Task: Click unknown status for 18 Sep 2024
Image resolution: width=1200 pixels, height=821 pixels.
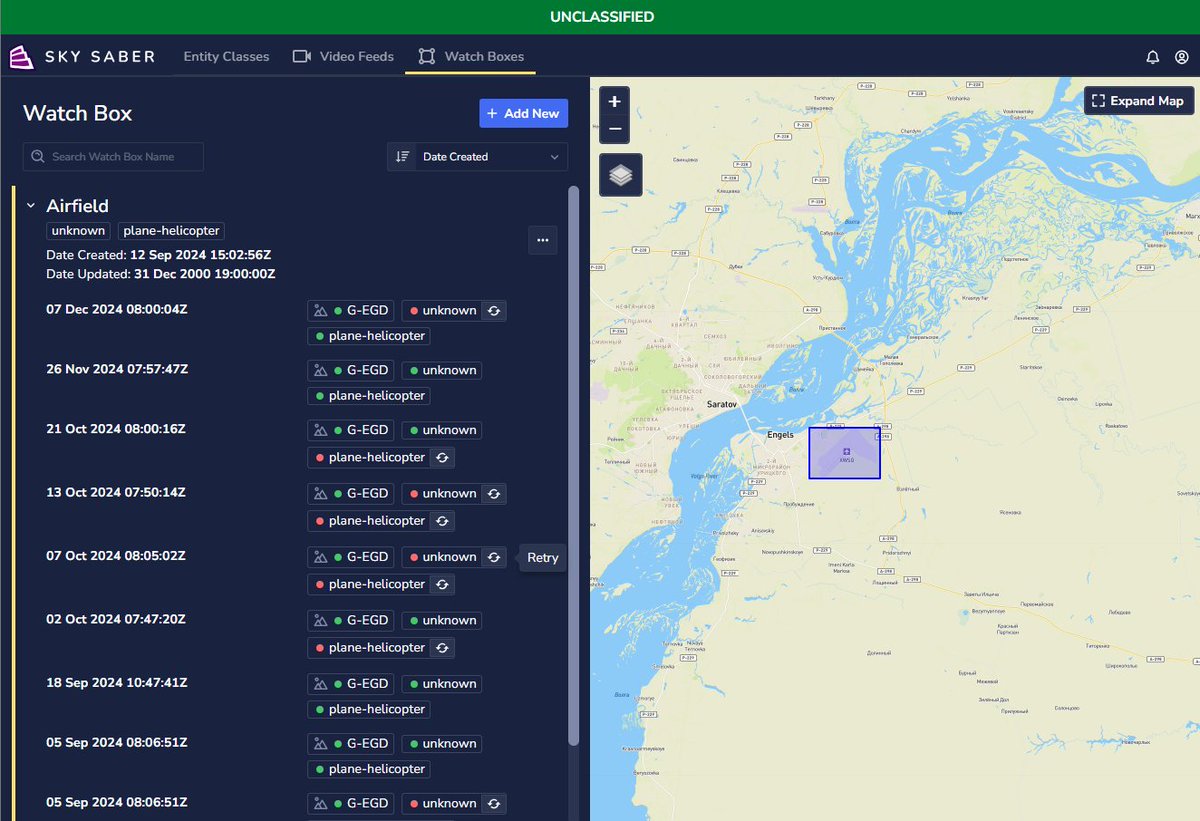Action: [x=442, y=684]
